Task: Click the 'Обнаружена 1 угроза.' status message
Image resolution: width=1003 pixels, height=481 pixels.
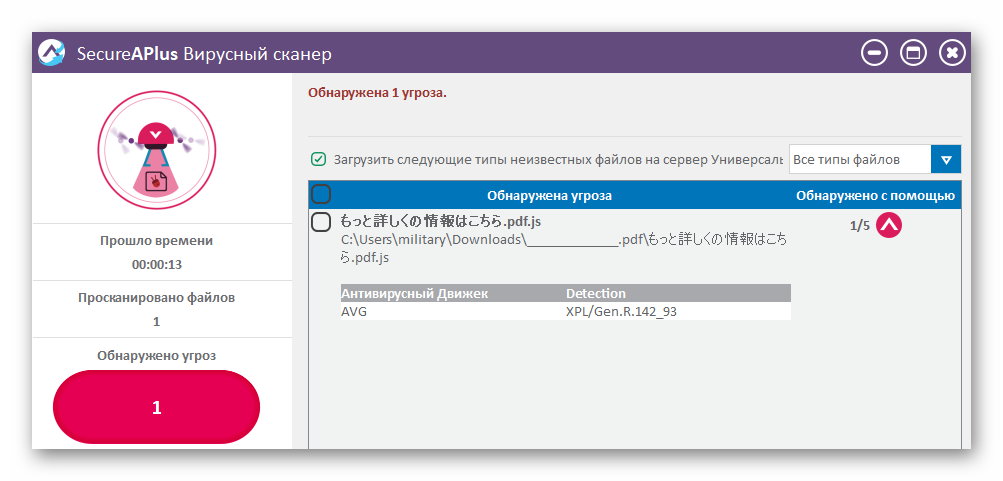Action: [377, 93]
